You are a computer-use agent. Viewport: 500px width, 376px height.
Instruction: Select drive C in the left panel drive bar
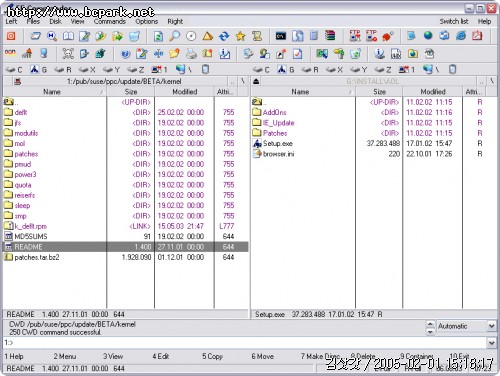tap(14, 70)
